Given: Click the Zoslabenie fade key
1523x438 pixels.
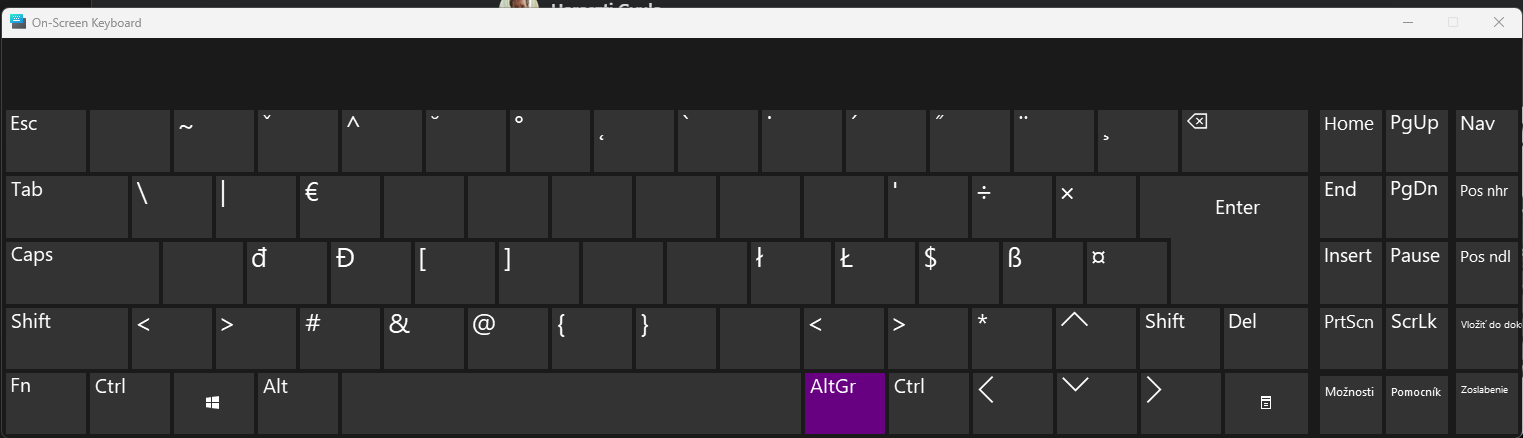Looking at the screenshot, I should (1487, 403).
